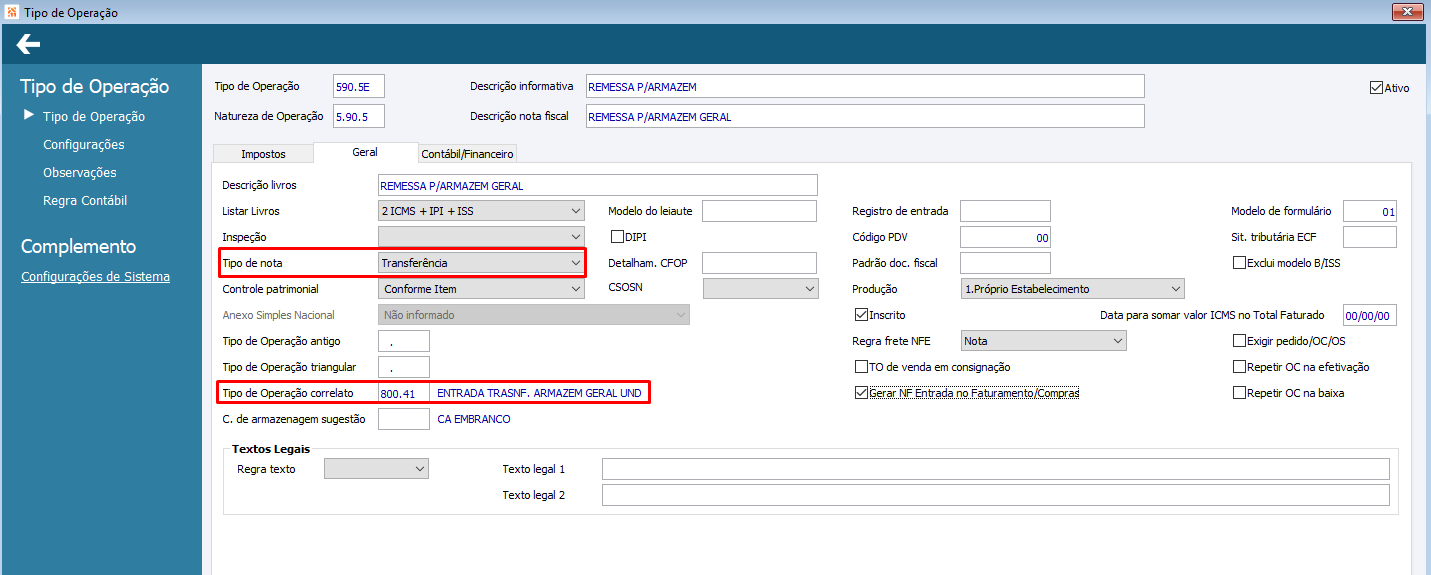Click the Tipo de Operação antigo field
Screen dimensions: 1431x575
[404, 341]
